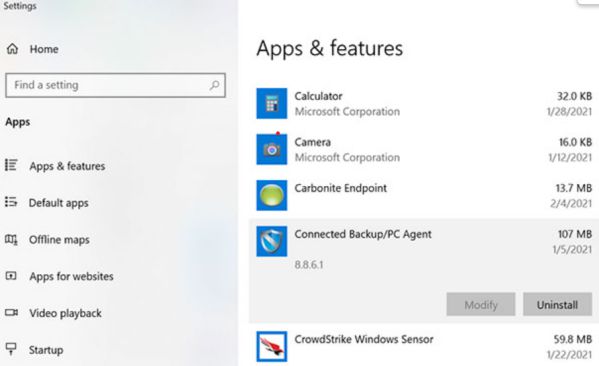Click the 1/22/2021 CrowdStrike date

click(569, 355)
